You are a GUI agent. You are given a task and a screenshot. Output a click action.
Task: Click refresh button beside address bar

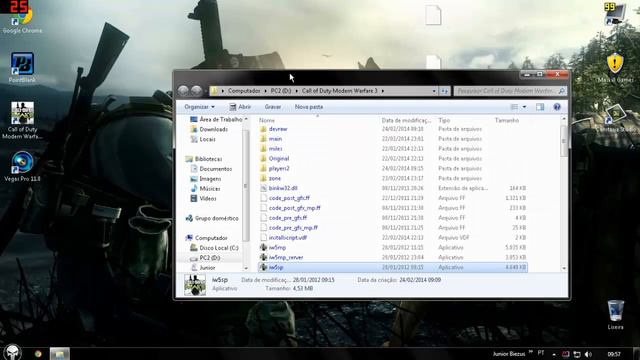[444, 91]
